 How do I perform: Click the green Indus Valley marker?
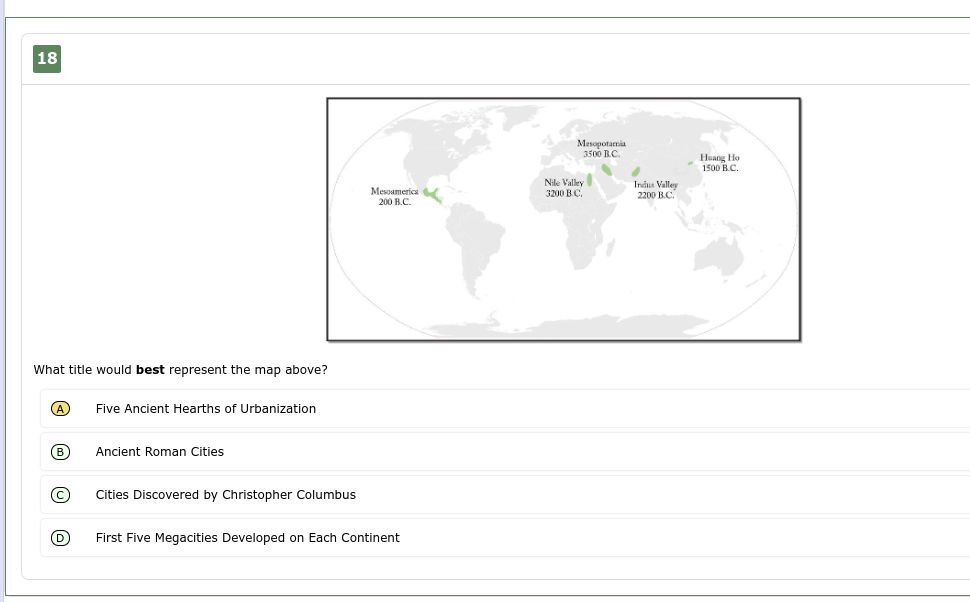(x=635, y=172)
